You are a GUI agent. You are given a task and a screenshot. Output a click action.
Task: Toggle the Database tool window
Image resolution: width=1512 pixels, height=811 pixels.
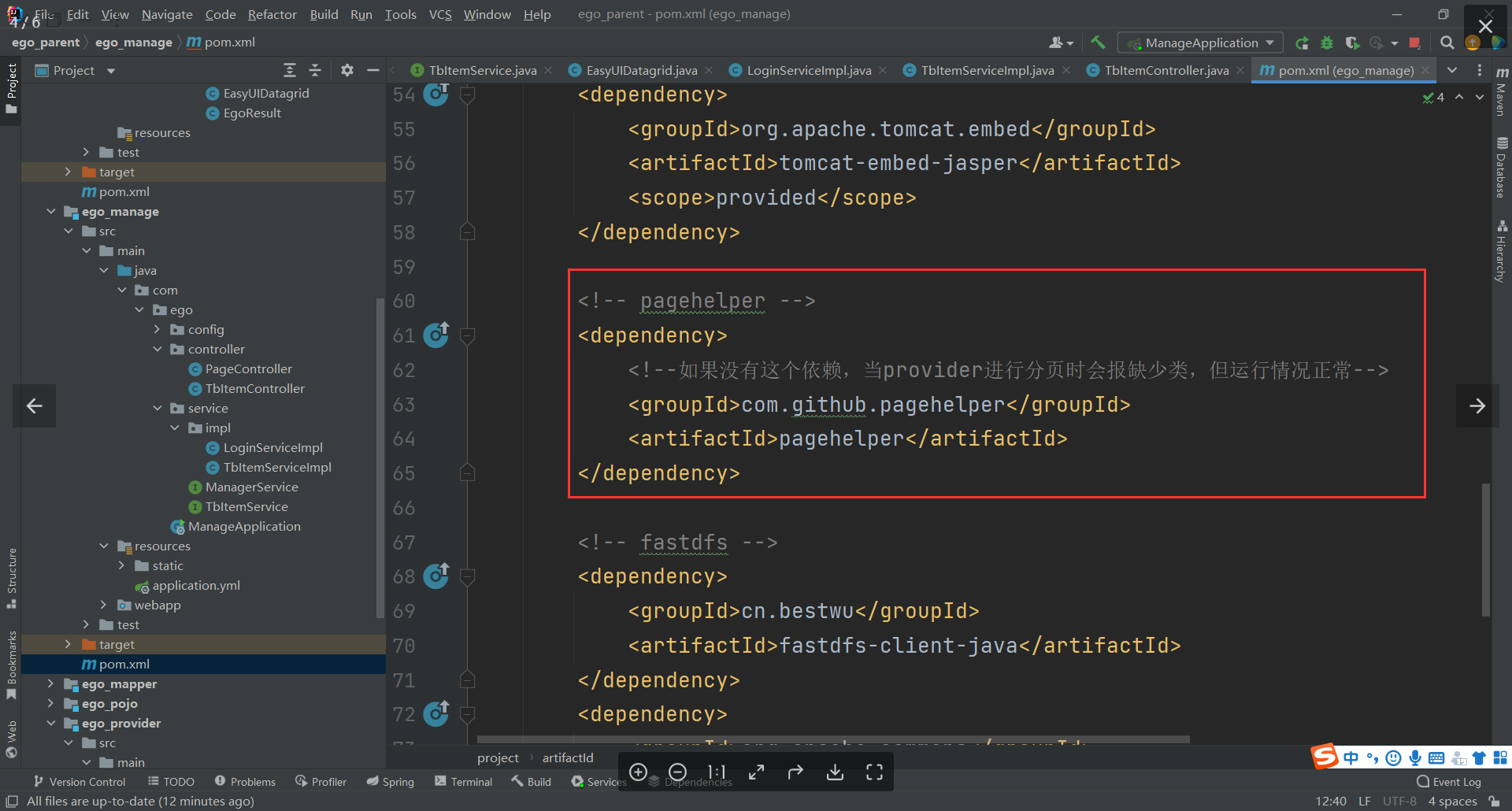1502,167
